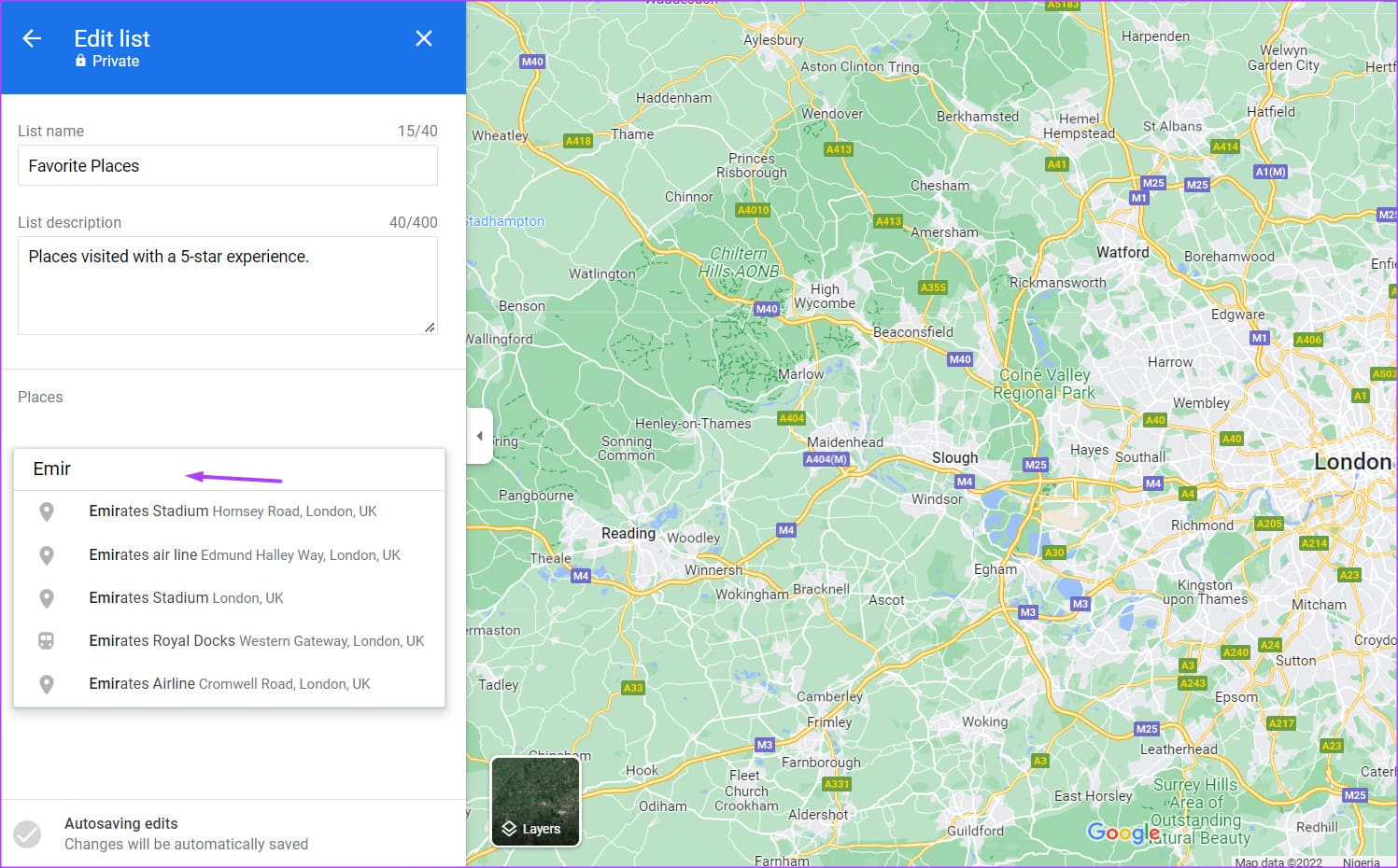The width and height of the screenshot is (1398, 868).
Task: Open the Layers map view thumbnail
Action: click(x=536, y=802)
